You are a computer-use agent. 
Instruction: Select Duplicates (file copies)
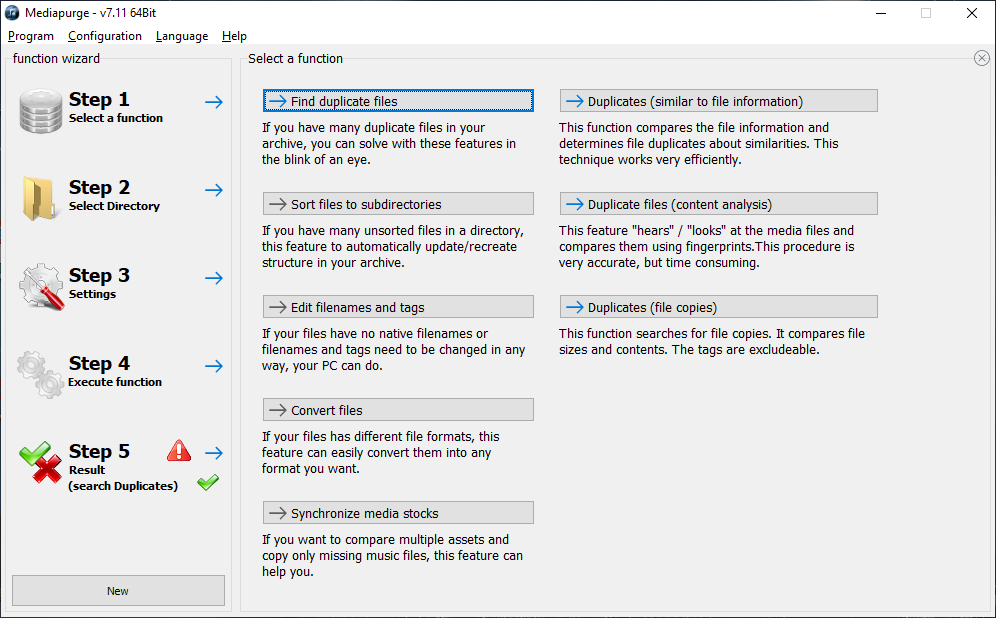(x=718, y=307)
